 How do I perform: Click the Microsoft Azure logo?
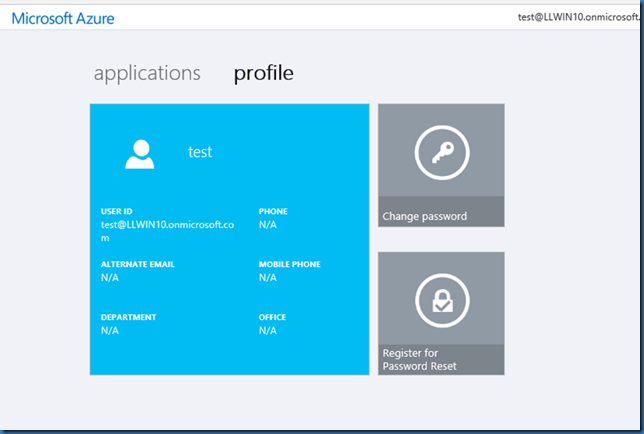coord(63,18)
